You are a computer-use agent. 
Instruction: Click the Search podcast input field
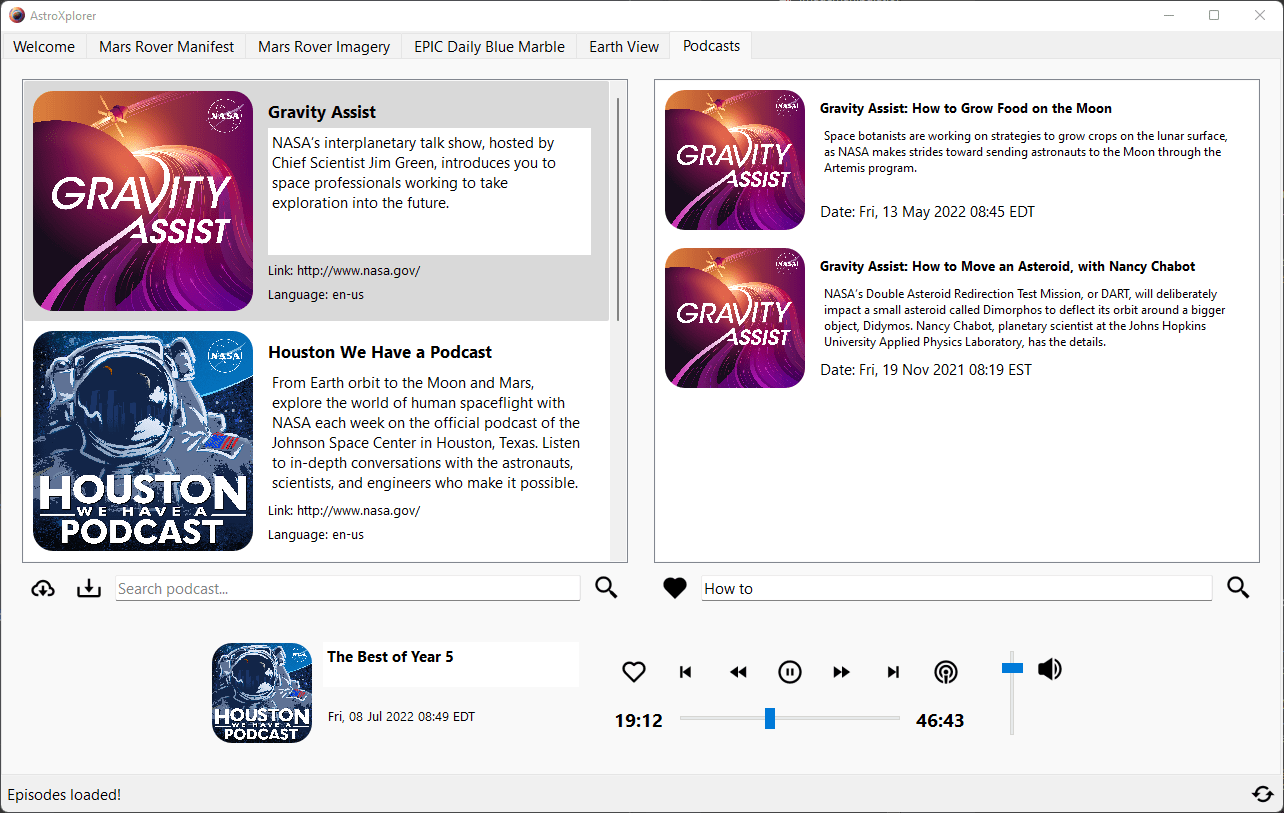tap(347, 588)
